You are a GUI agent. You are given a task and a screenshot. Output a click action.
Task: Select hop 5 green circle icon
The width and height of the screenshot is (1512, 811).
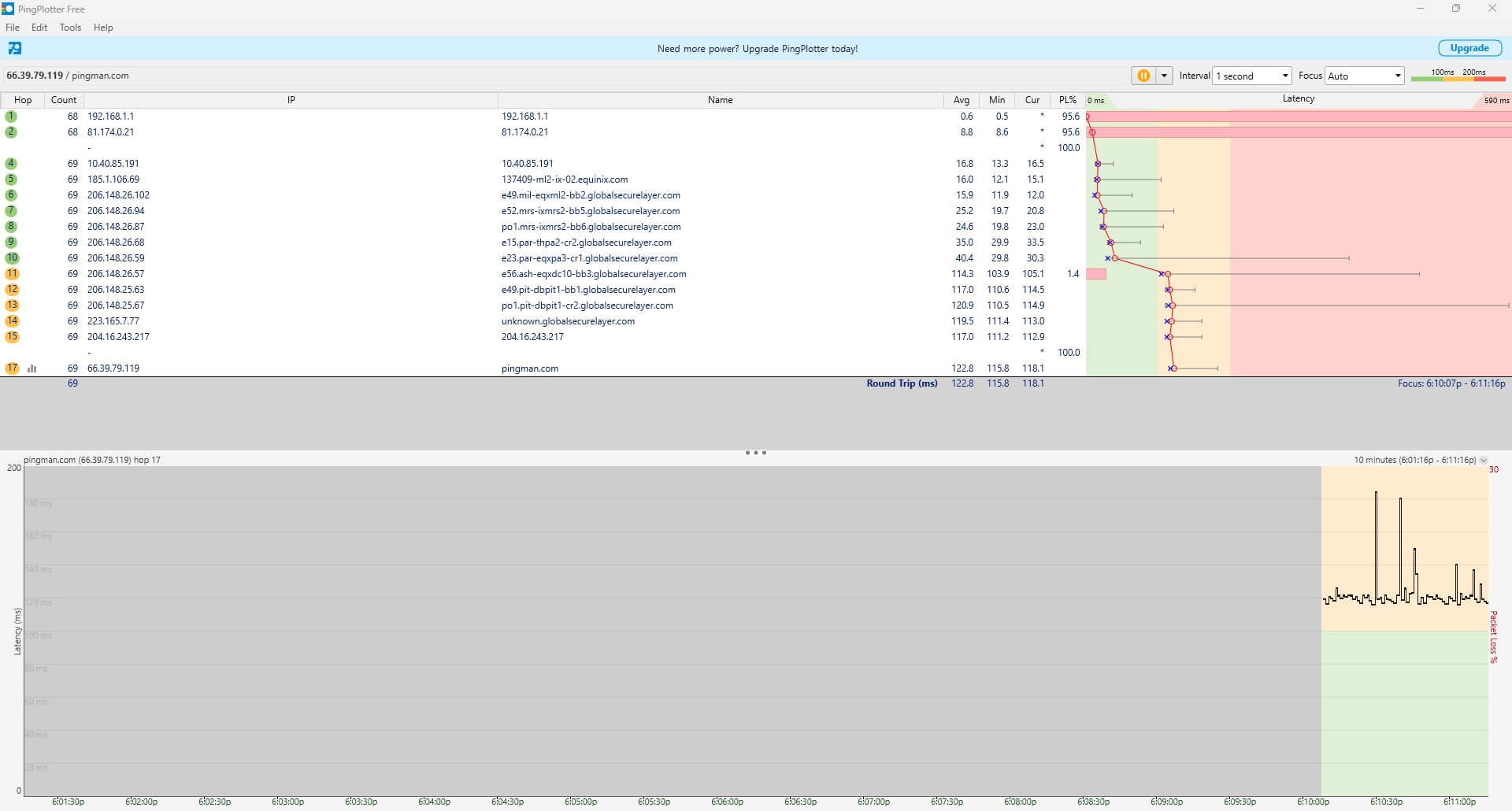(x=11, y=180)
